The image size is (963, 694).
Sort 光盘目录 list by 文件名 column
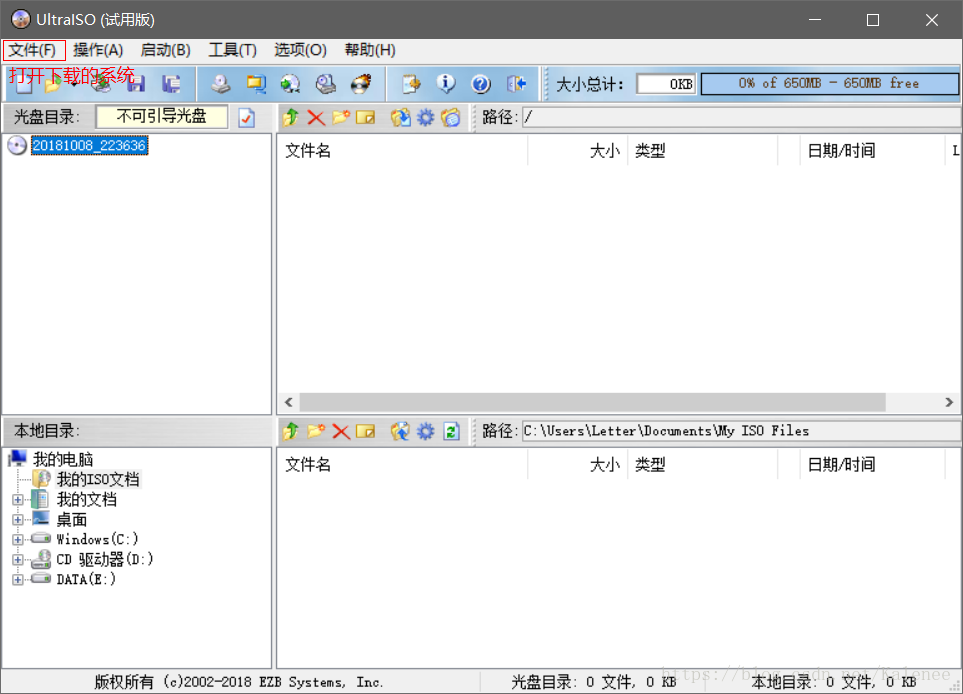point(402,150)
